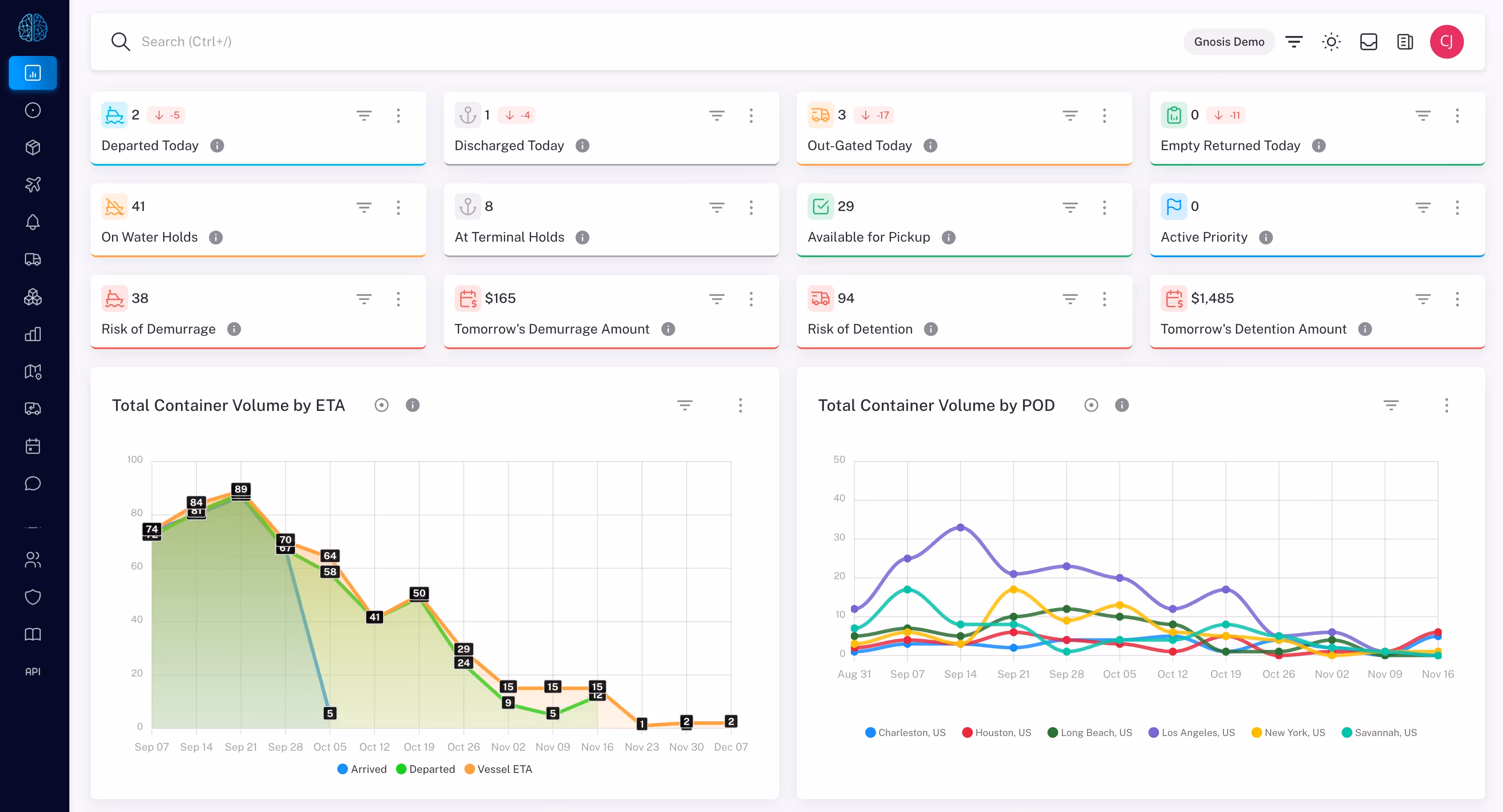Open the shield icon in sidebar

[x=33, y=597]
